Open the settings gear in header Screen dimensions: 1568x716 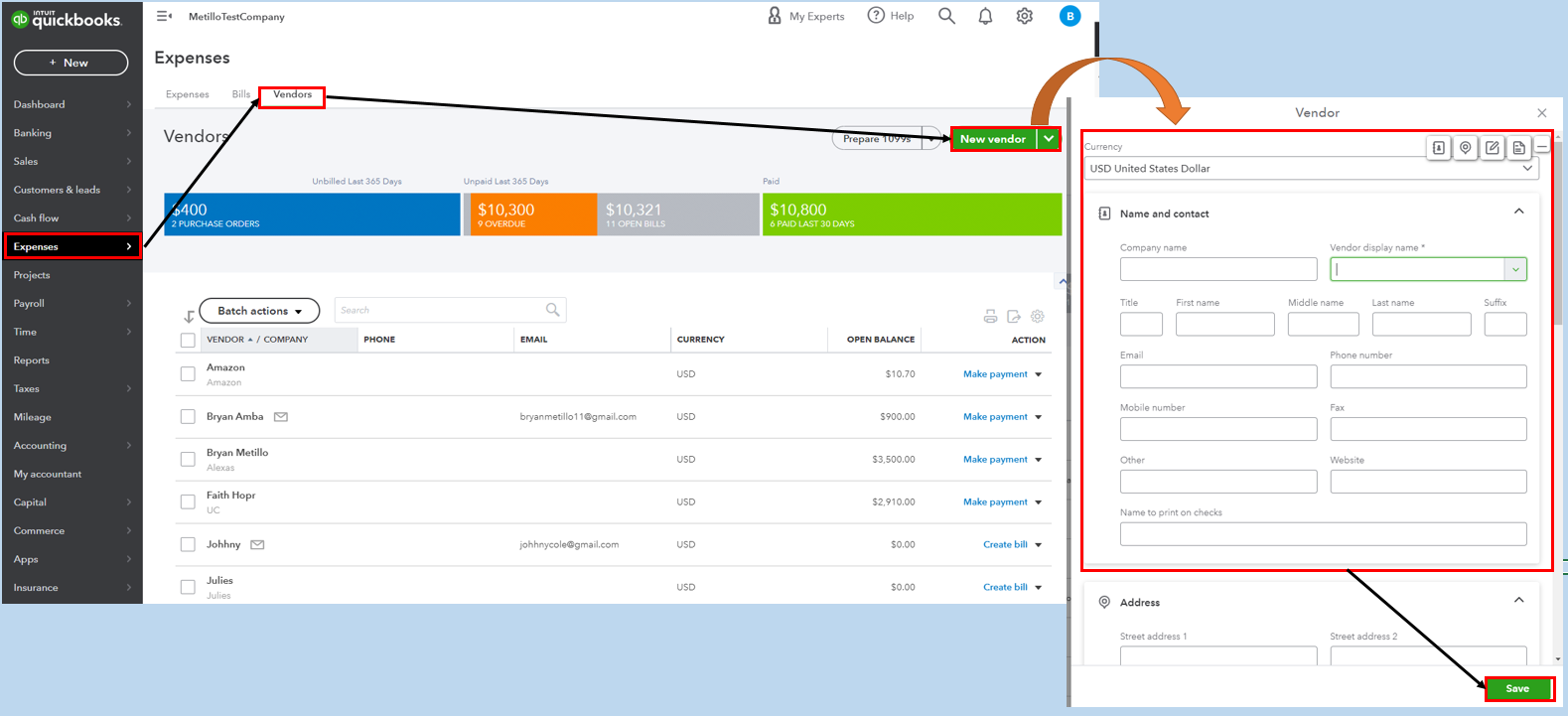[x=1025, y=16]
